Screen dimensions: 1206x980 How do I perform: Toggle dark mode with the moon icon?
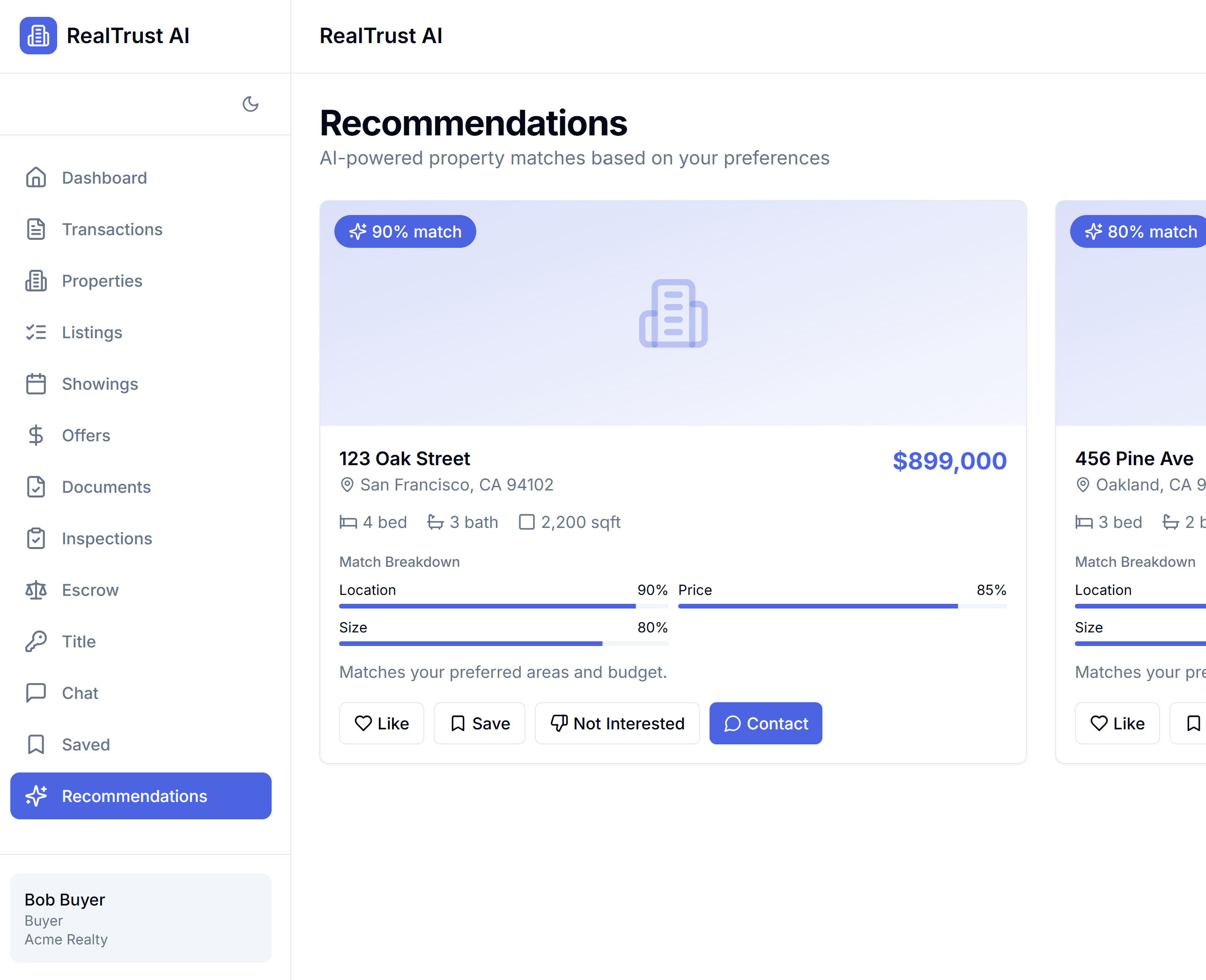(x=250, y=104)
